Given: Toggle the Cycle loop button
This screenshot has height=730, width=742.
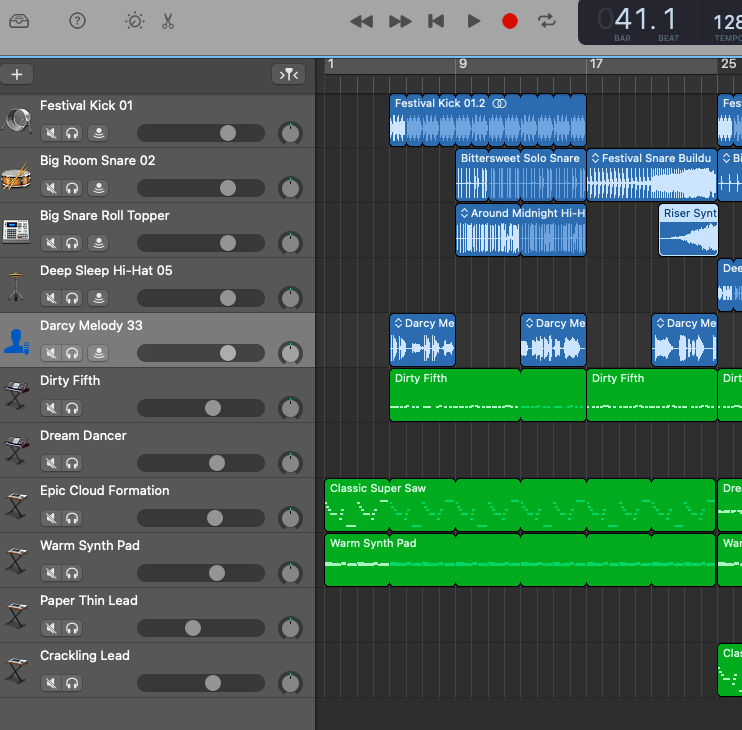Looking at the screenshot, I should click(x=546, y=21).
